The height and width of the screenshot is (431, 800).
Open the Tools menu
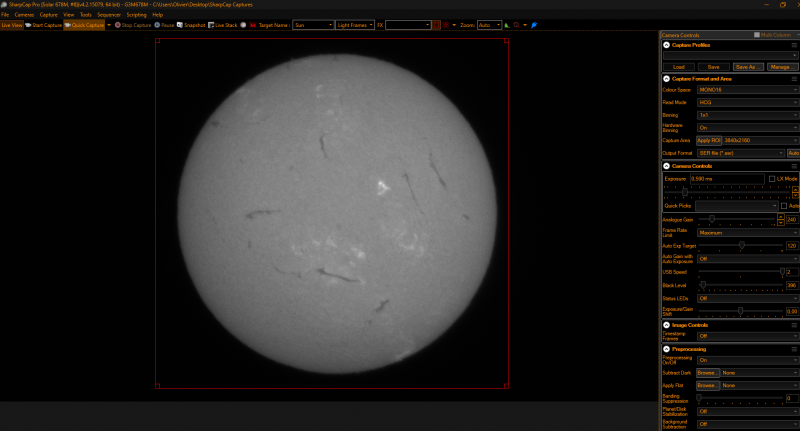86,15
